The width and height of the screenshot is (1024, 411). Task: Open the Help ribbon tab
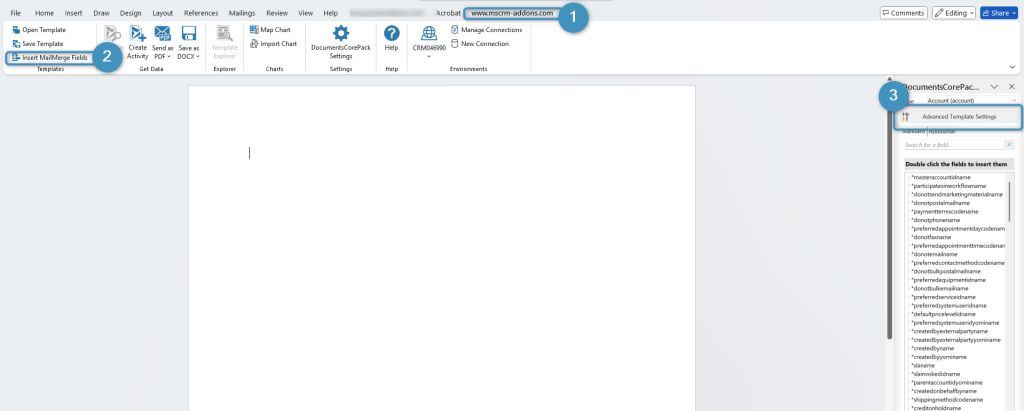[330, 13]
